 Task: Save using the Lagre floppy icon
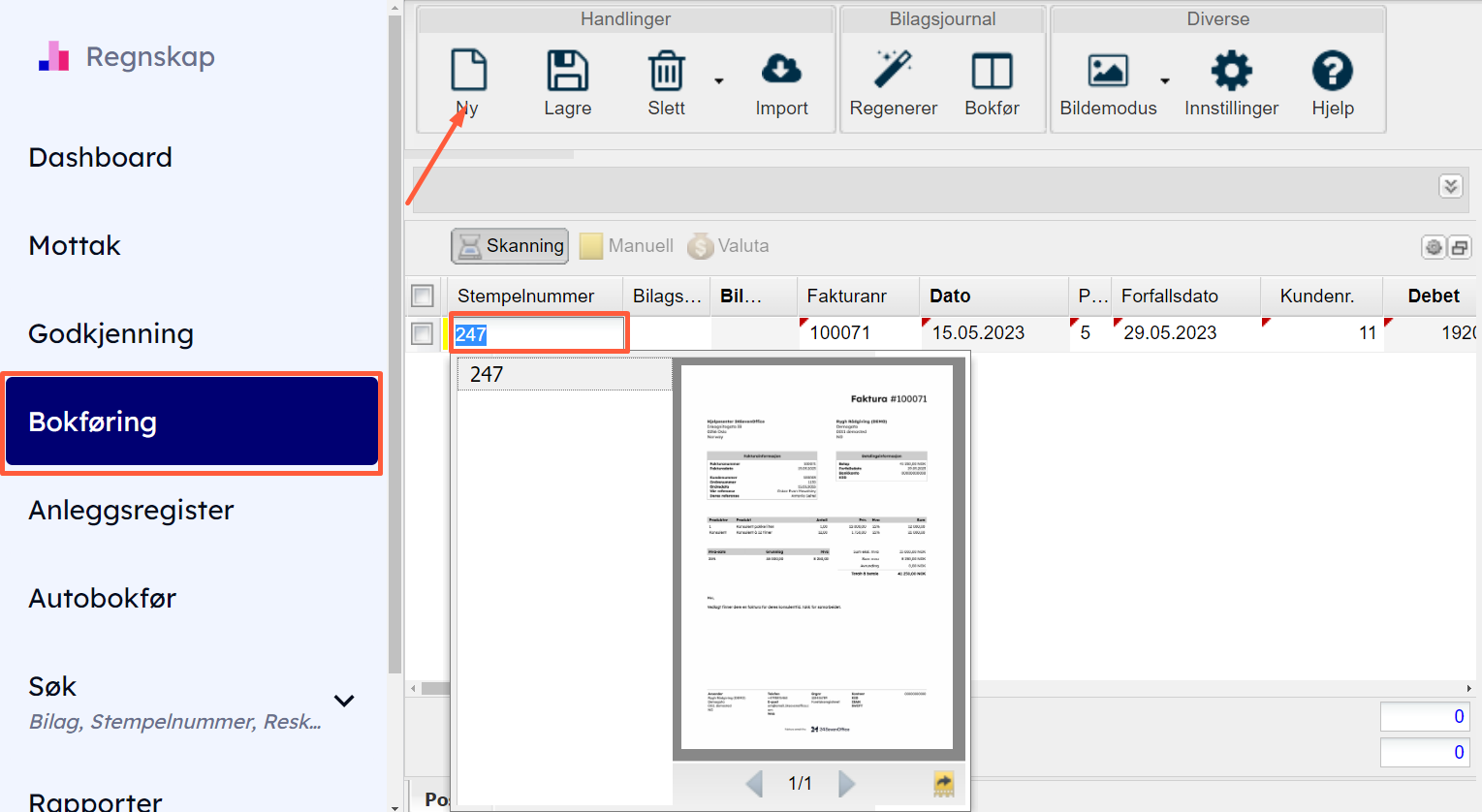(x=567, y=72)
